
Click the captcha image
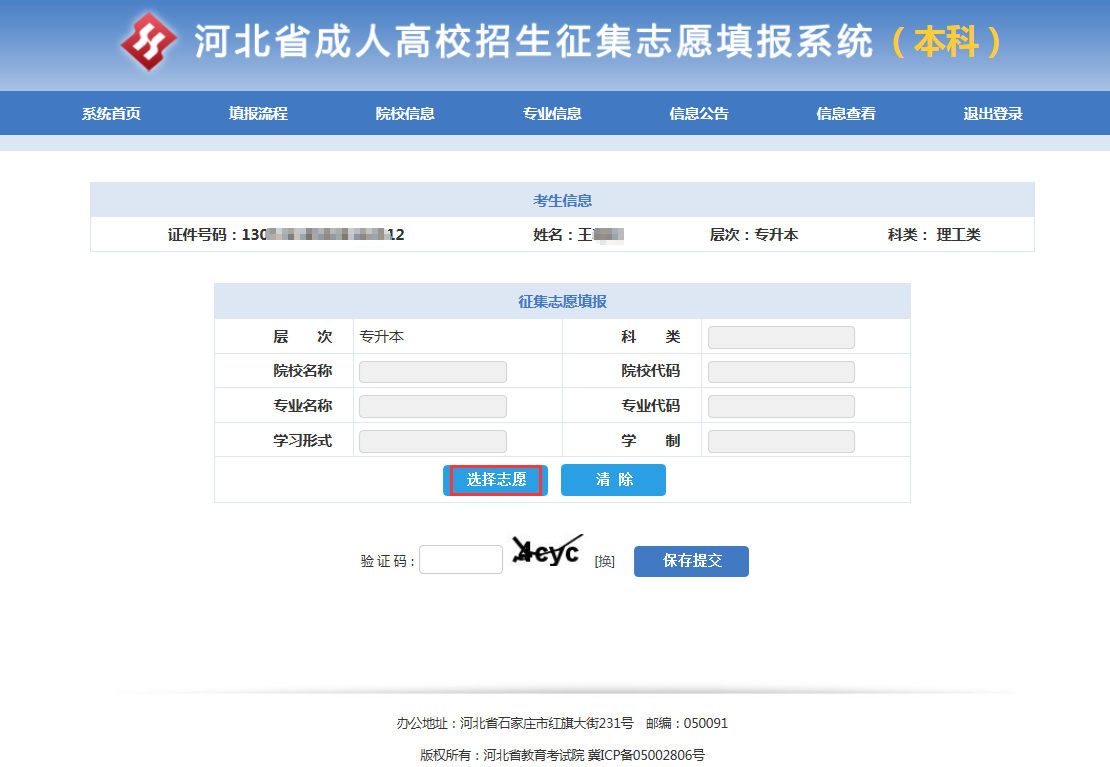[546, 551]
